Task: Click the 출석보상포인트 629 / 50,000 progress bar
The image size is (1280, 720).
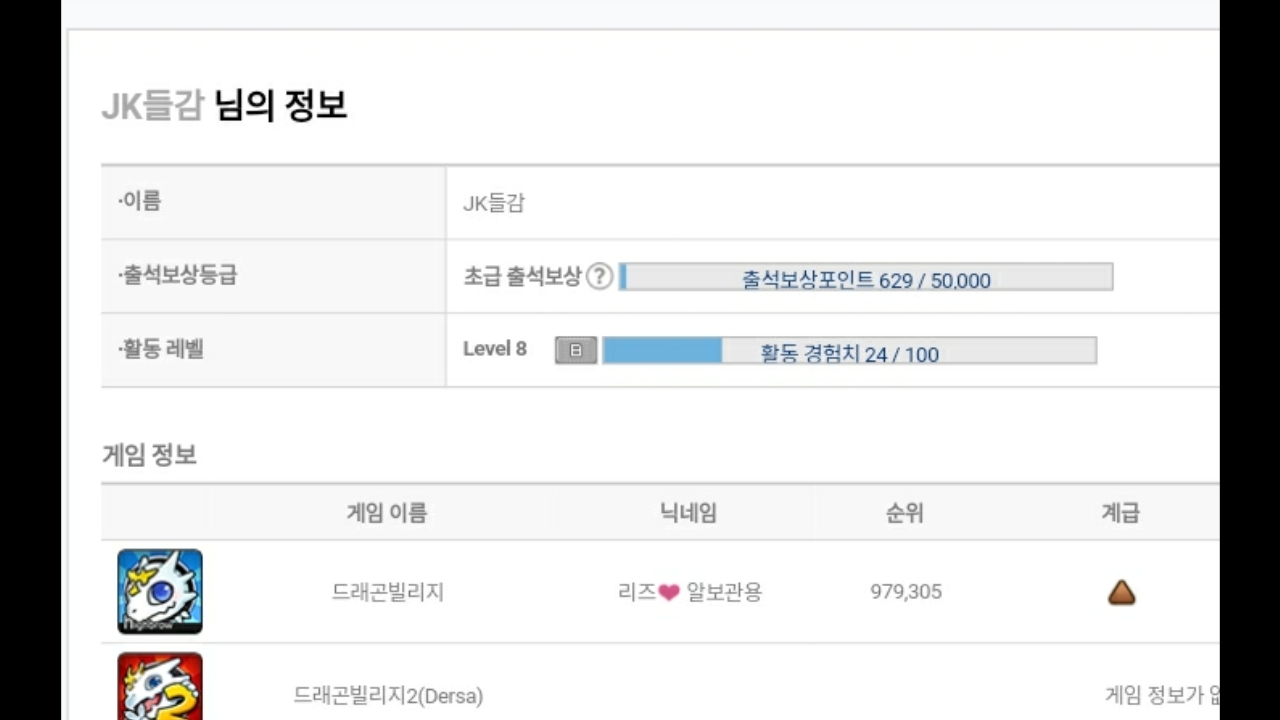Action: [866, 277]
